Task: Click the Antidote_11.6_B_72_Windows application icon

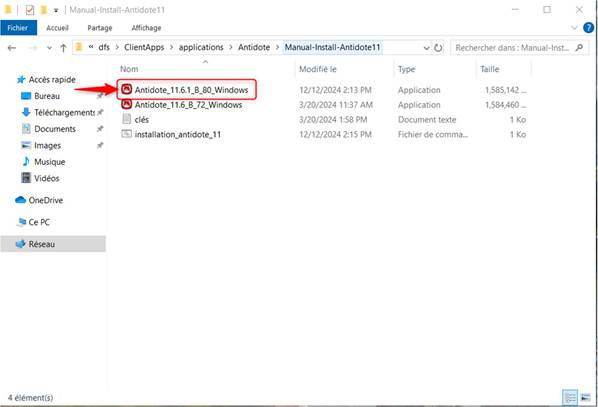Action: 126,104
